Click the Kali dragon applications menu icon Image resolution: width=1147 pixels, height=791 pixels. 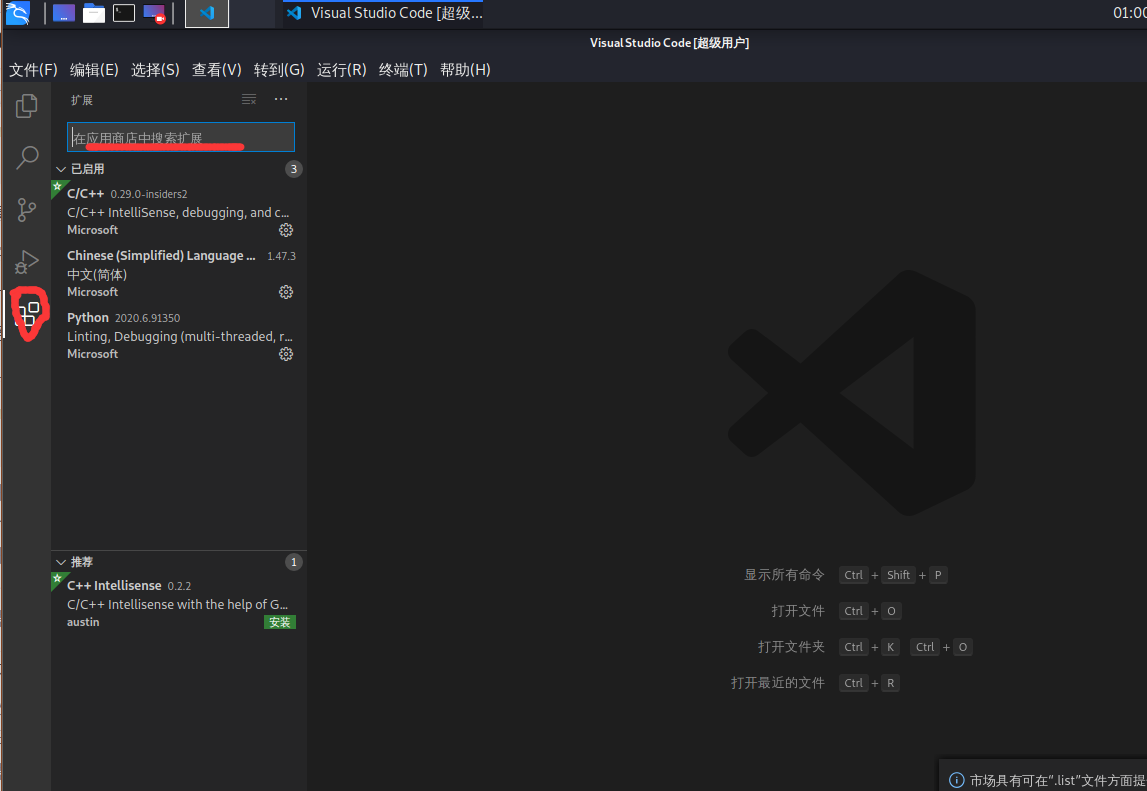[18, 13]
